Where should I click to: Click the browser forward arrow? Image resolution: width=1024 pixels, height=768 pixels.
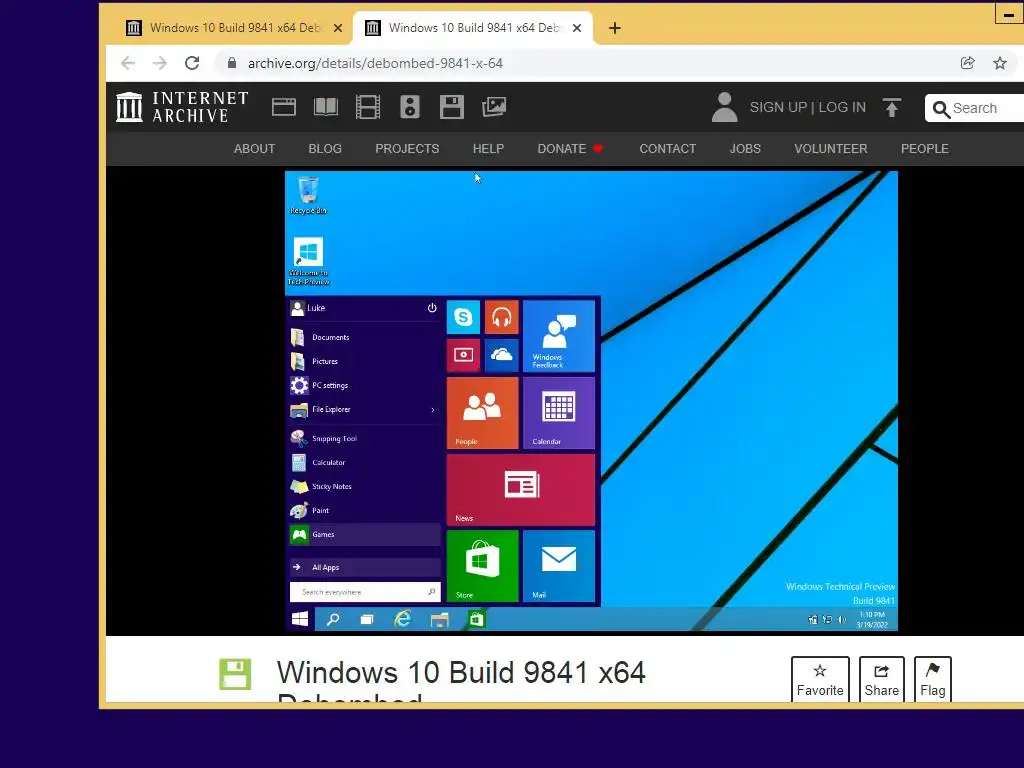point(160,63)
